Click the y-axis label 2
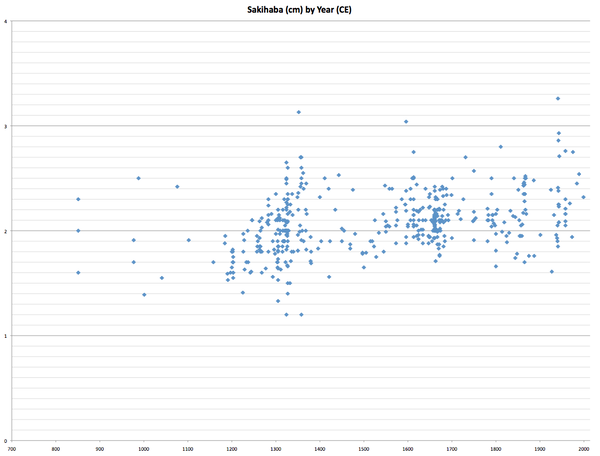 8,231
